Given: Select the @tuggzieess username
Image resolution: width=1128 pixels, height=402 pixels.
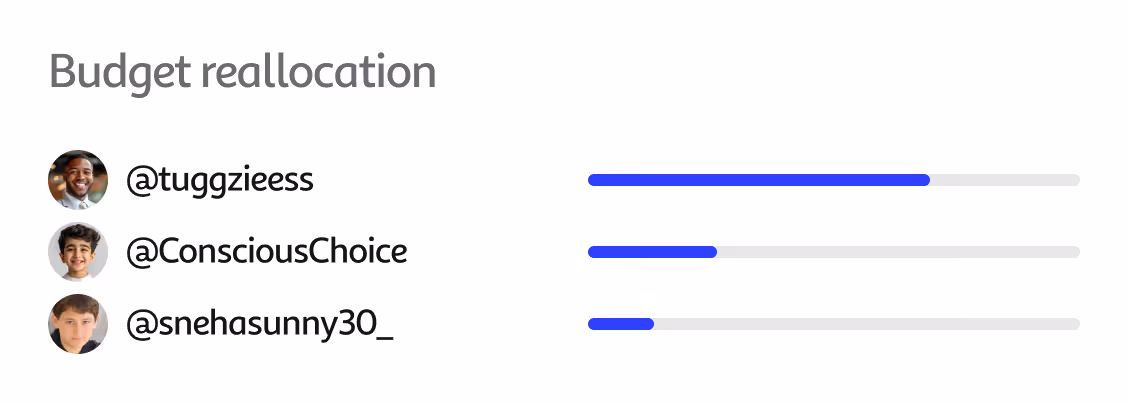Looking at the screenshot, I should point(219,181).
